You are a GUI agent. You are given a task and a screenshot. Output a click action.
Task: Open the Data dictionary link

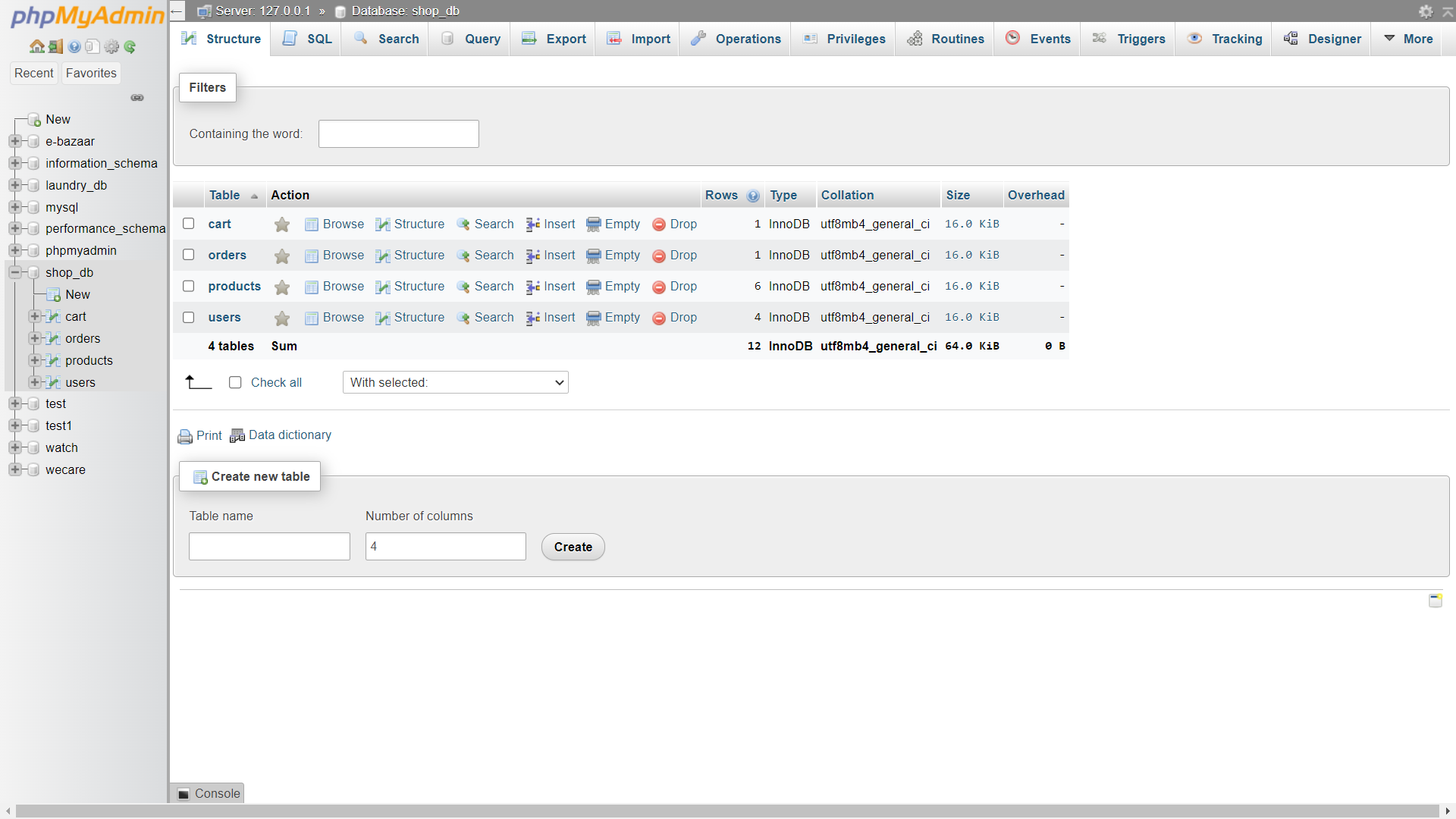(x=290, y=435)
